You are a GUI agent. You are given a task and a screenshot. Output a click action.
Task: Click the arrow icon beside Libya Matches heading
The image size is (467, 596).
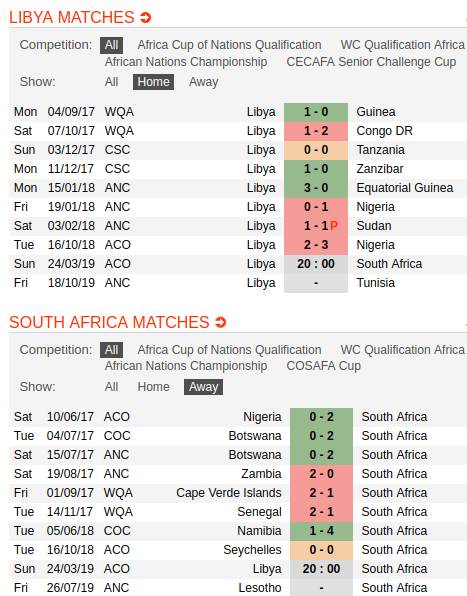[x=146, y=17]
